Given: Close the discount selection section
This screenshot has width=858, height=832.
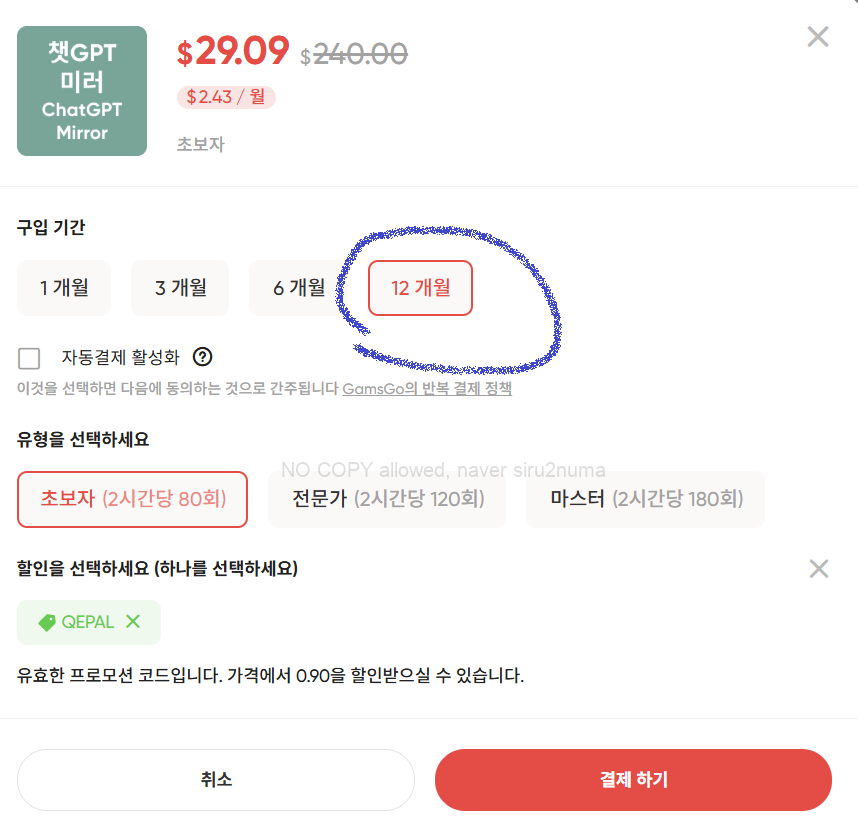Looking at the screenshot, I should 819,569.
